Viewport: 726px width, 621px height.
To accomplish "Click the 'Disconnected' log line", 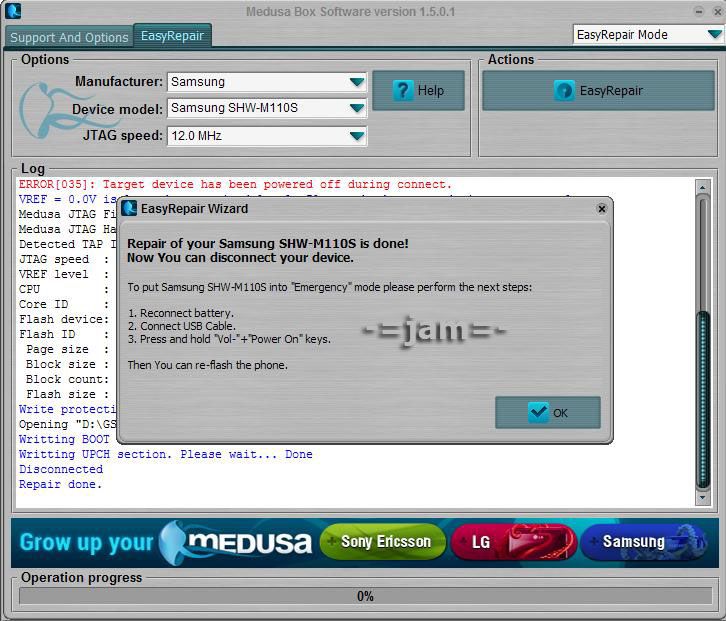I will click(61, 469).
